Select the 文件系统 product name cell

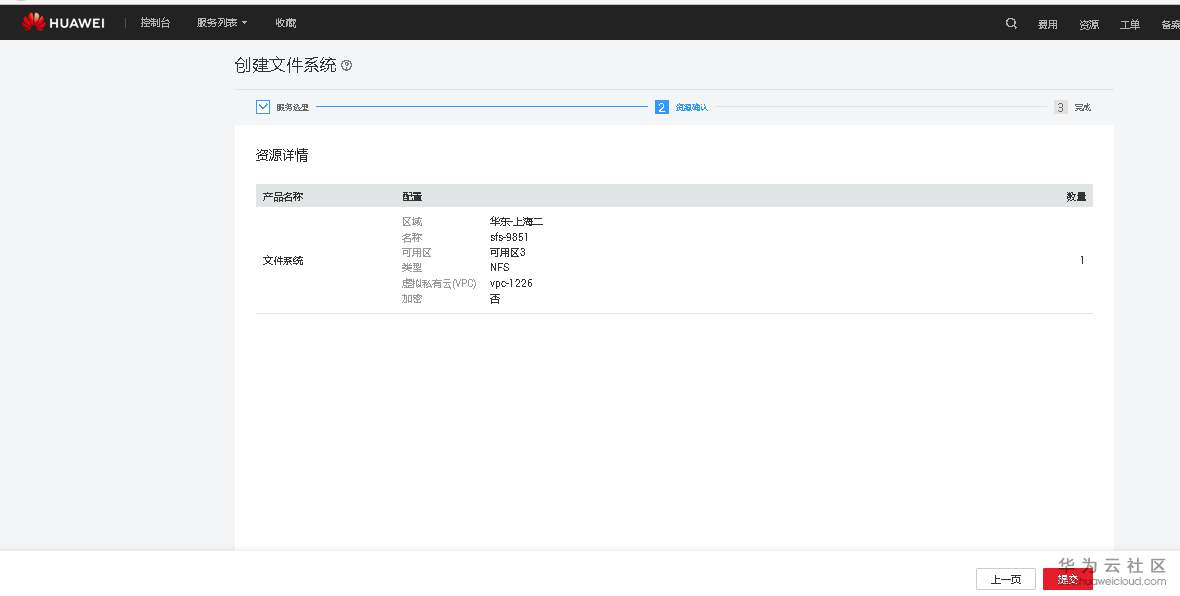283,260
